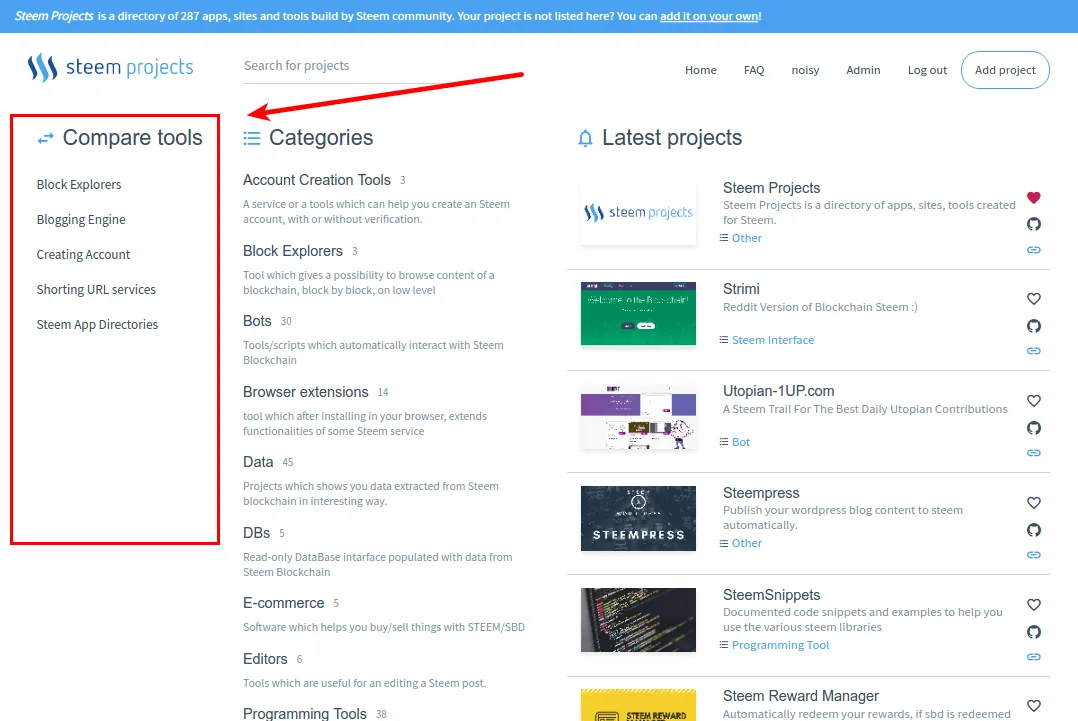
Task: Open SteemSnippets project title
Action: click(771, 595)
